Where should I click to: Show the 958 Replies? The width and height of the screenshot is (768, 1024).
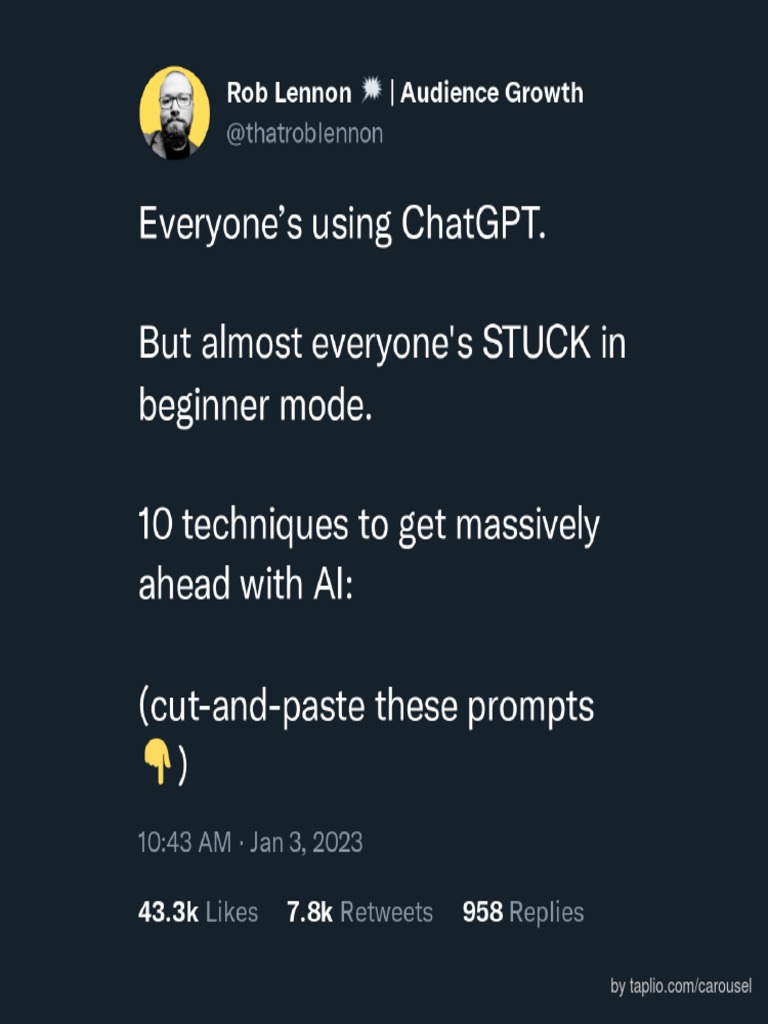(522, 912)
